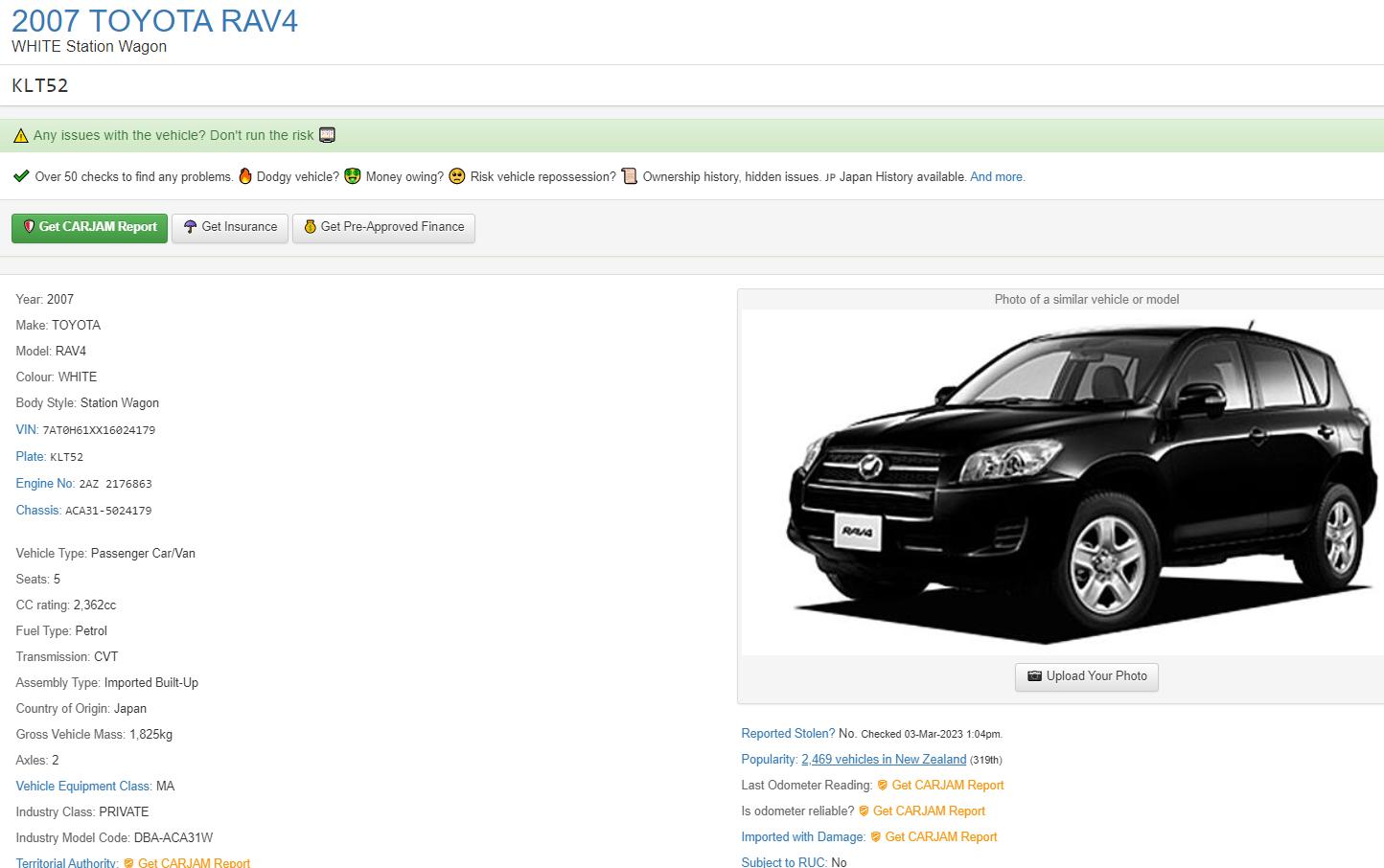The image size is (1384, 868).
Task: Click the 'CC rating: 2,362cc' row
Action: pos(66,605)
